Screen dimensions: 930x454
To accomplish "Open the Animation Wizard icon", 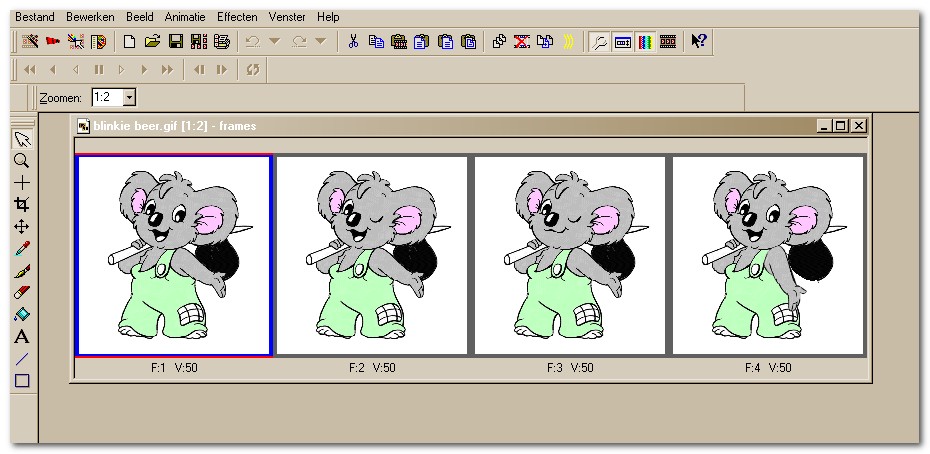I will tap(30, 42).
